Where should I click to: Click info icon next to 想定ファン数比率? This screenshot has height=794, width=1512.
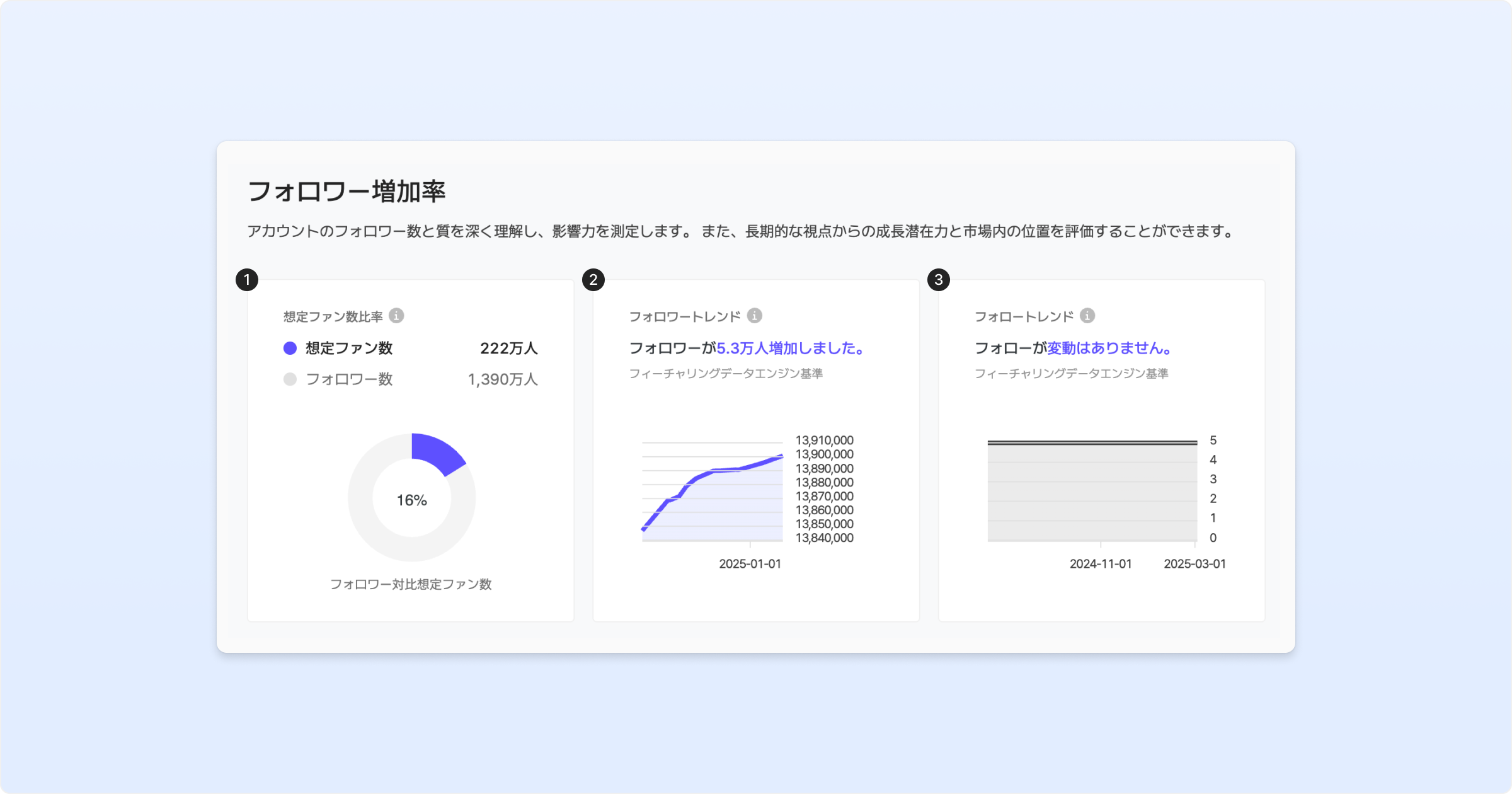pyautogui.click(x=396, y=316)
